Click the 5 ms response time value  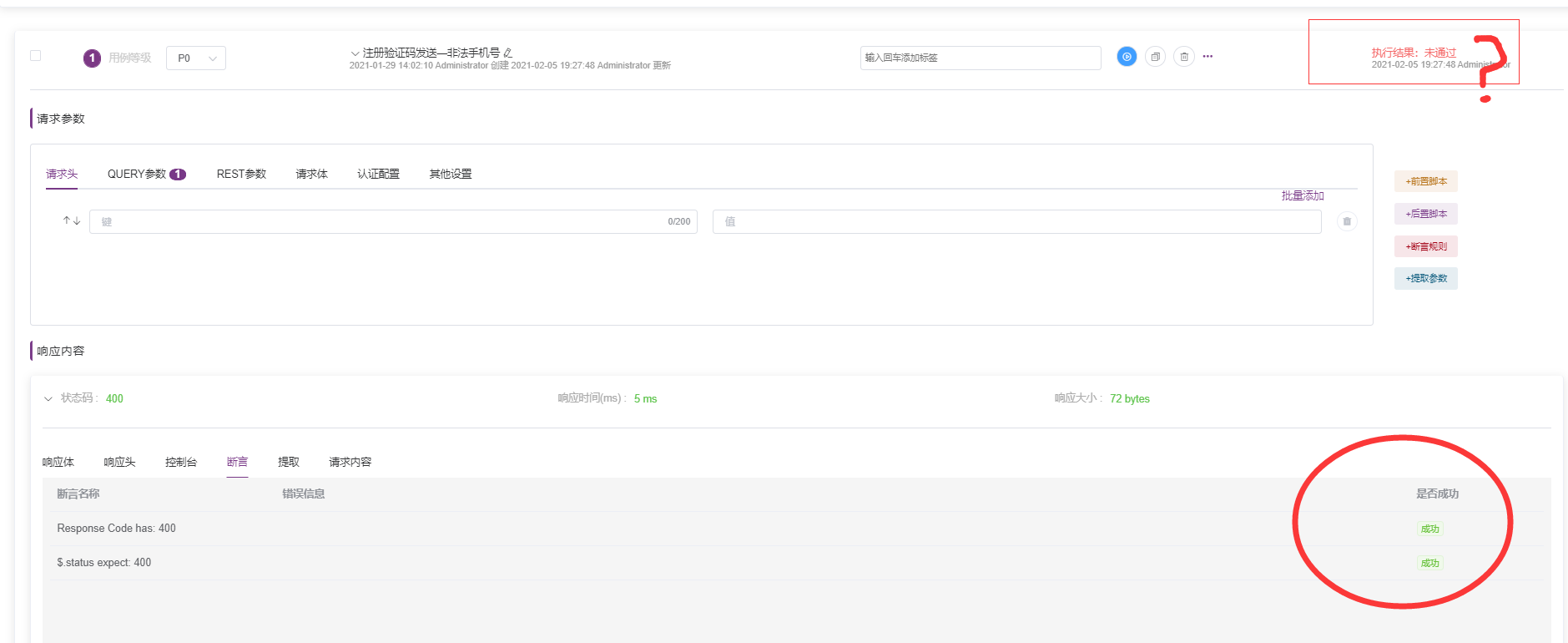645,398
